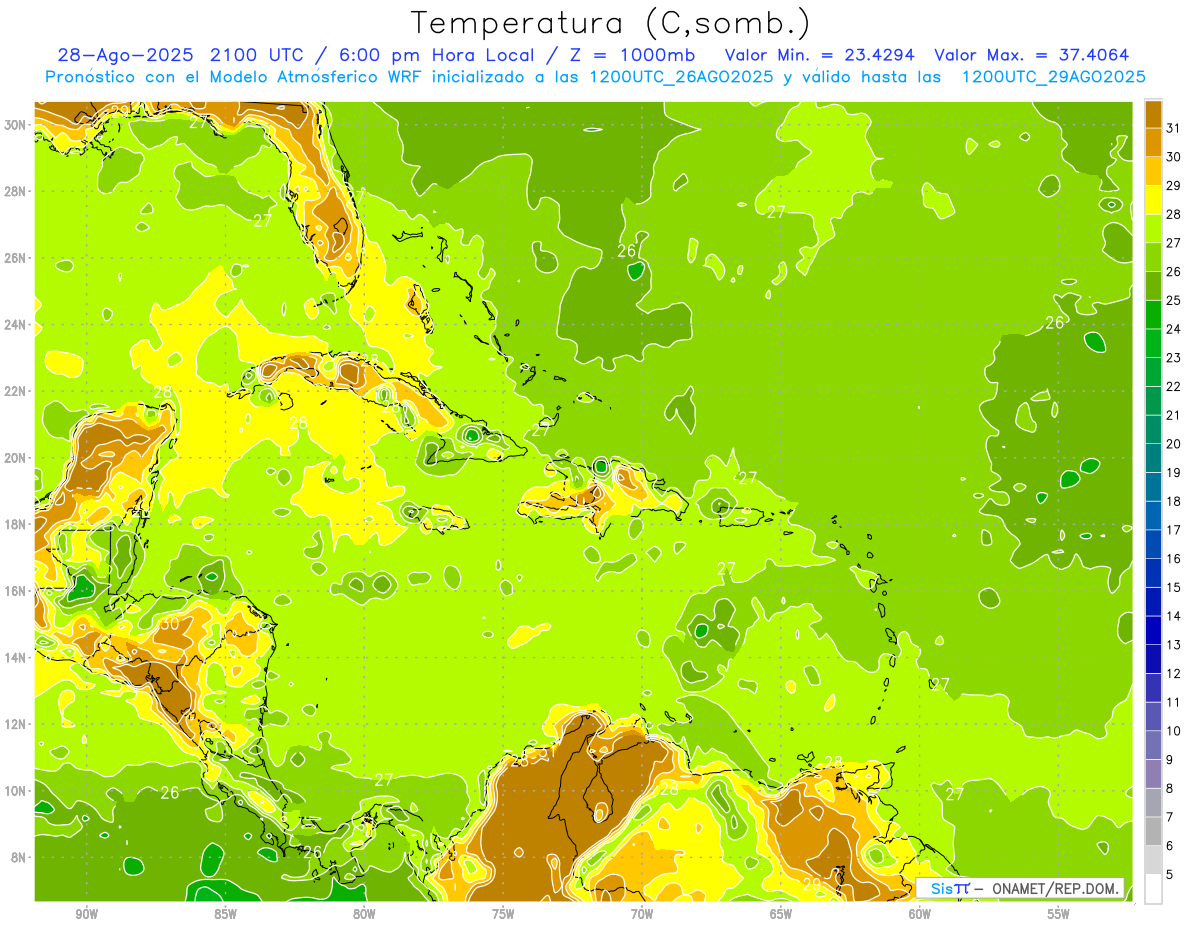Click latitude axis label "10N"

click(x=15, y=791)
